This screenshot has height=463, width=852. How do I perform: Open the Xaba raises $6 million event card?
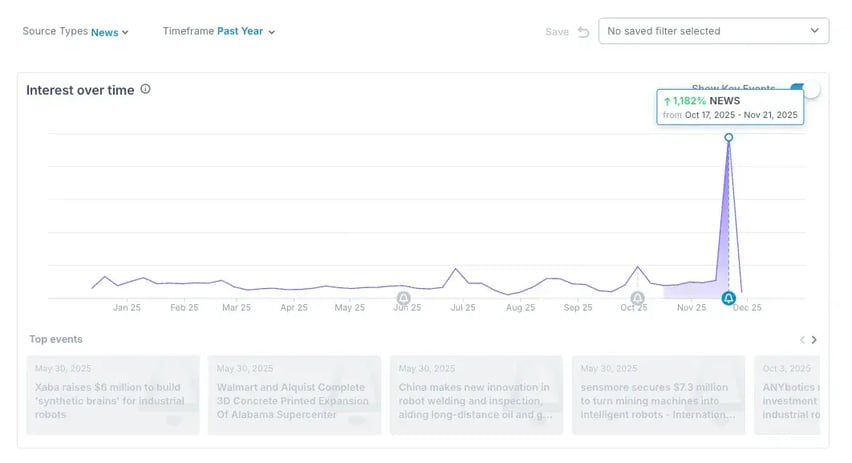[113, 395]
